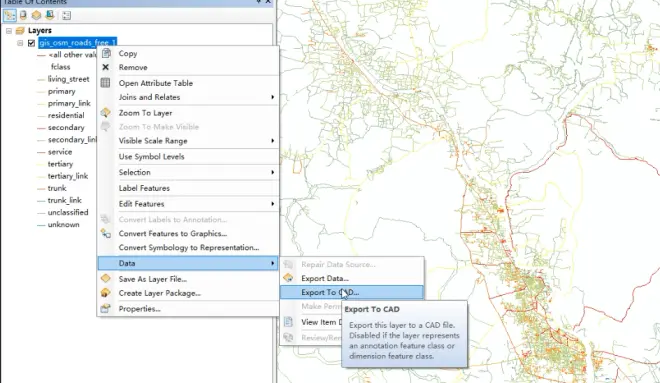Viewport: 660px width, 383px height.
Task: Expand the Visible Scale Range submenu arrow
Action: point(272,141)
